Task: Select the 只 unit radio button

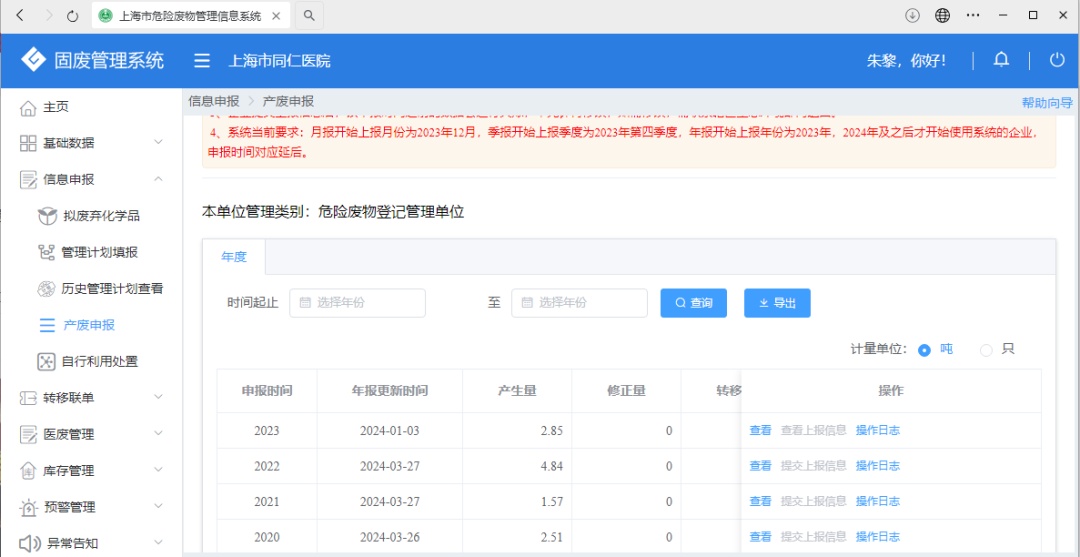Action: point(986,350)
